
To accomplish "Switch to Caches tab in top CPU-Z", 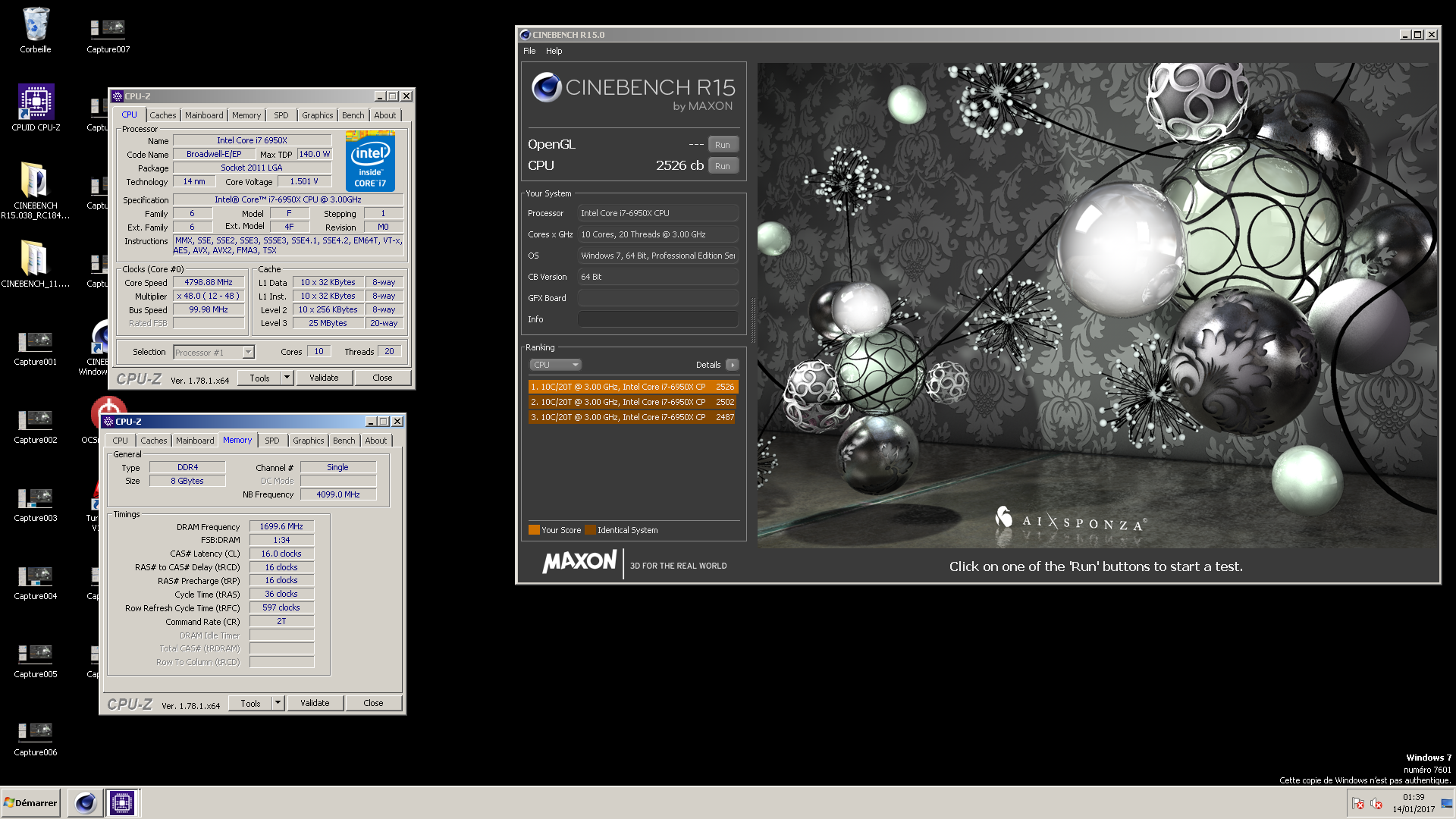I will [x=162, y=115].
